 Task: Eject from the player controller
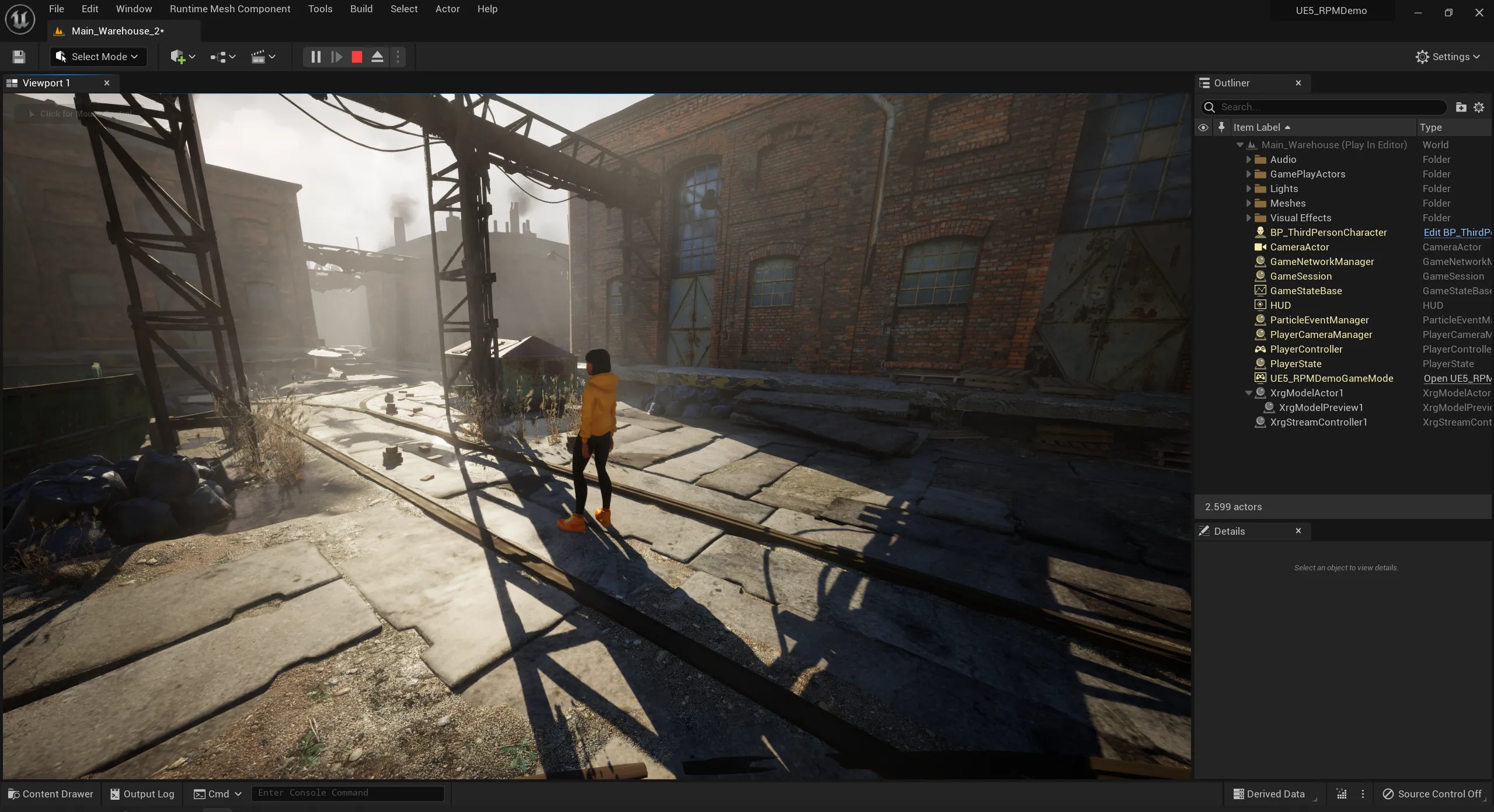coord(377,57)
